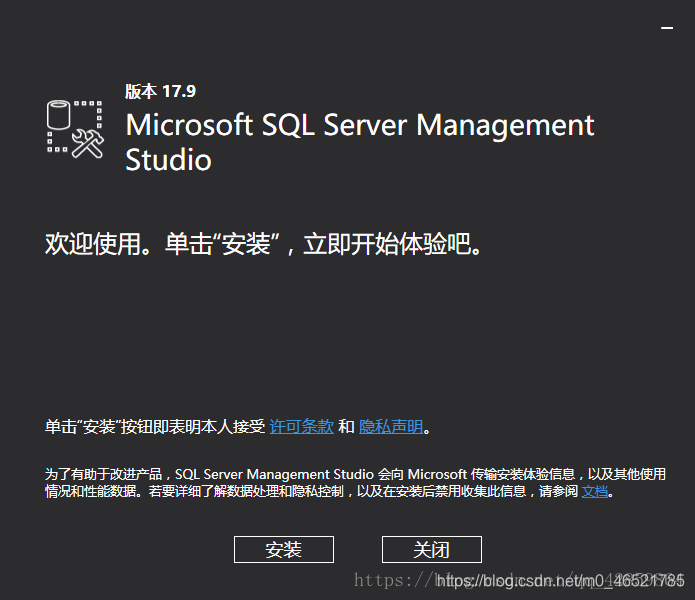Click the Microsoft SQL Server Management Studio title
The image size is (695, 600).
pos(359,142)
